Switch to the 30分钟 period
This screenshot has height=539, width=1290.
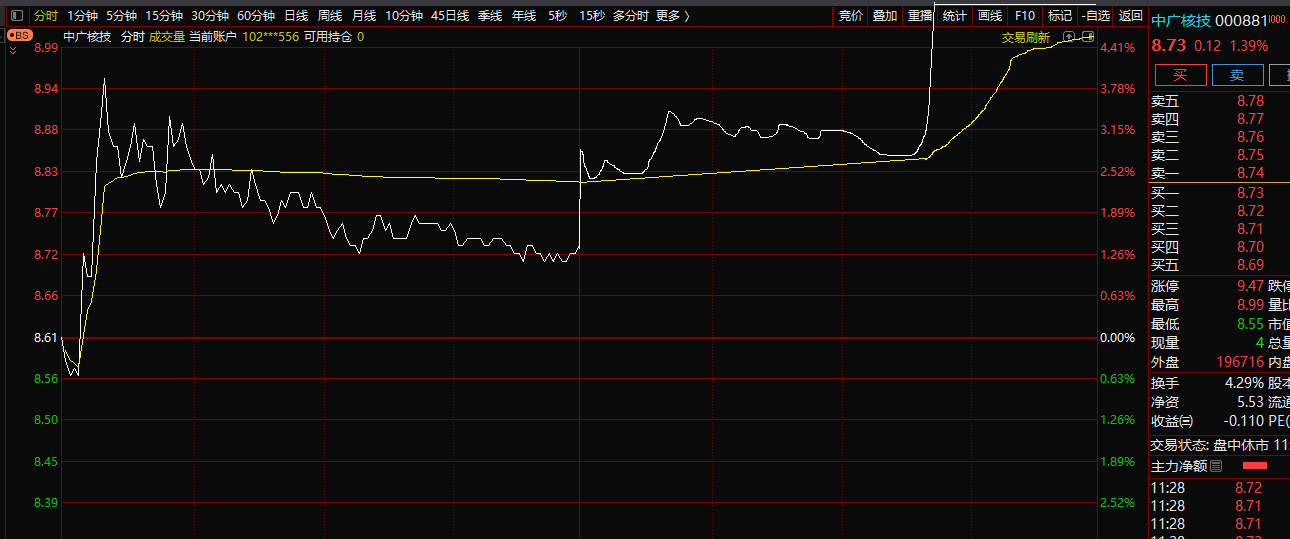coord(210,16)
